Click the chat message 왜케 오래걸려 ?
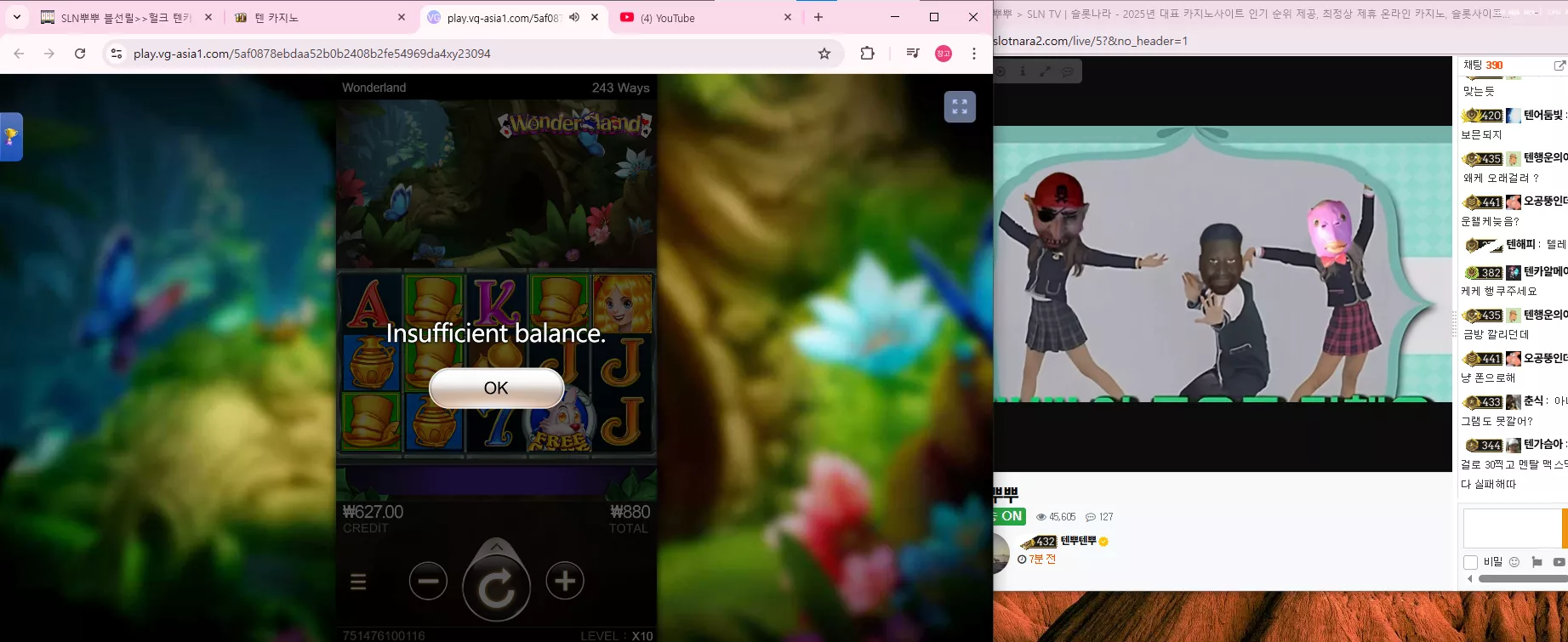The image size is (1568, 642). coord(1501,178)
